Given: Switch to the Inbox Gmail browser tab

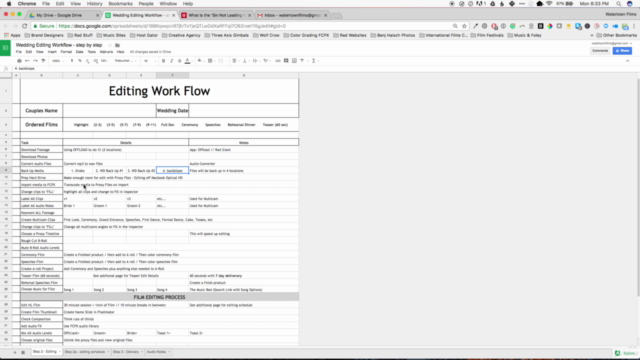Looking at the screenshot, I should point(292,16).
